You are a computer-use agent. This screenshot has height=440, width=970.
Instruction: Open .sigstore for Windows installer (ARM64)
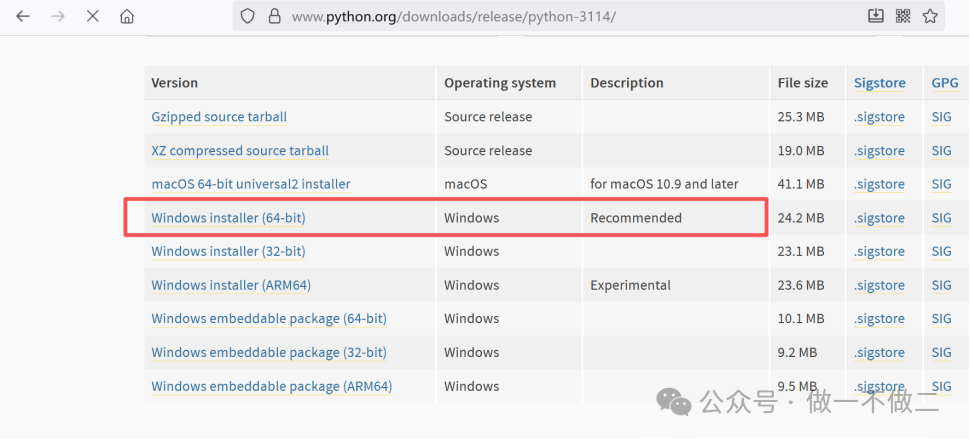[x=879, y=285]
